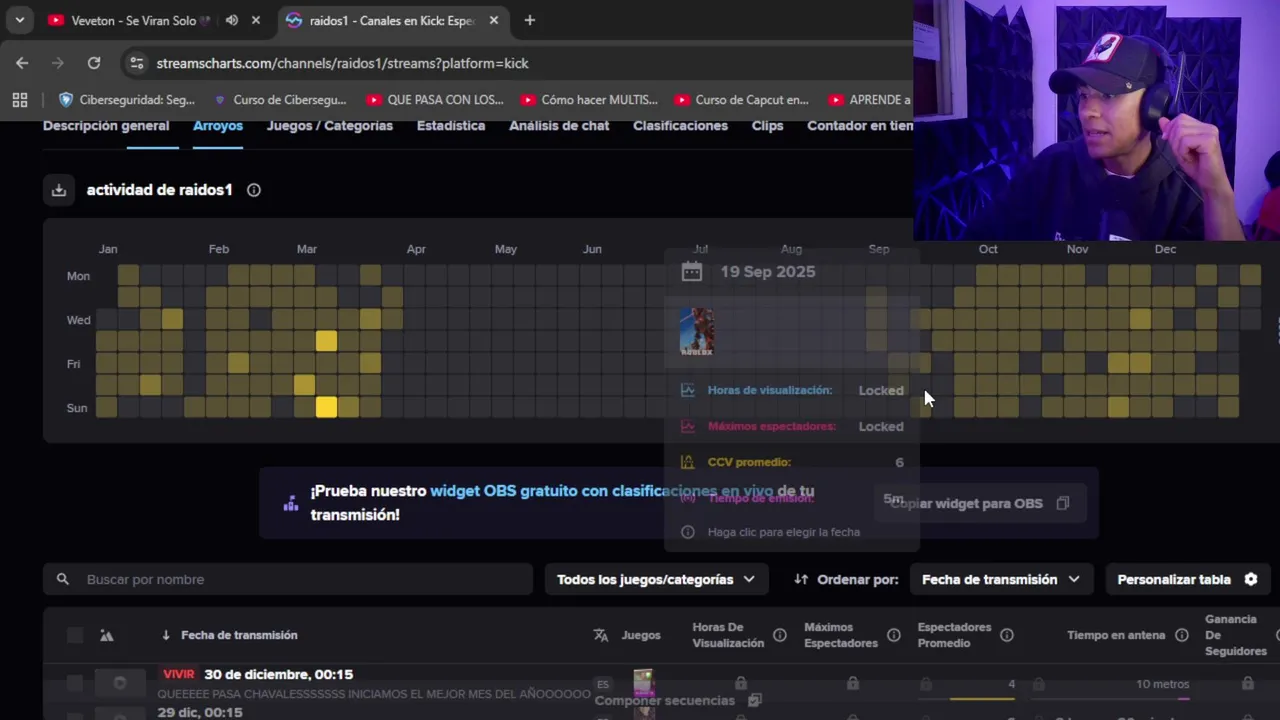Download raidos1 activity data icon
Screen dimensions: 1280x720
tap(59, 190)
